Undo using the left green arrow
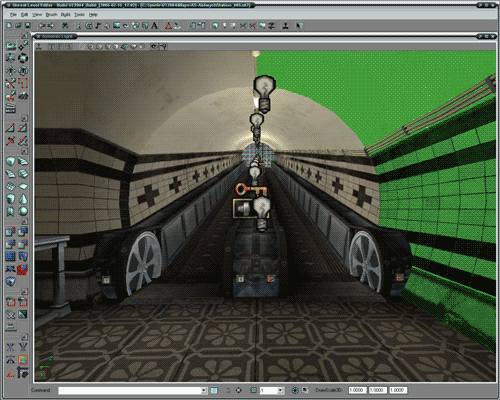The width and height of the screenshot is (500, 400). [x=42, y=25]
